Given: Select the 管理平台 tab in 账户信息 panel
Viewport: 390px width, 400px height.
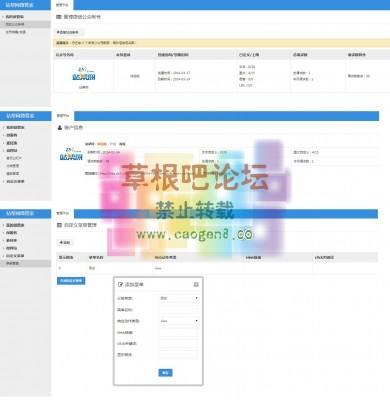Looking at the screenshot, I should coord(63,116).
